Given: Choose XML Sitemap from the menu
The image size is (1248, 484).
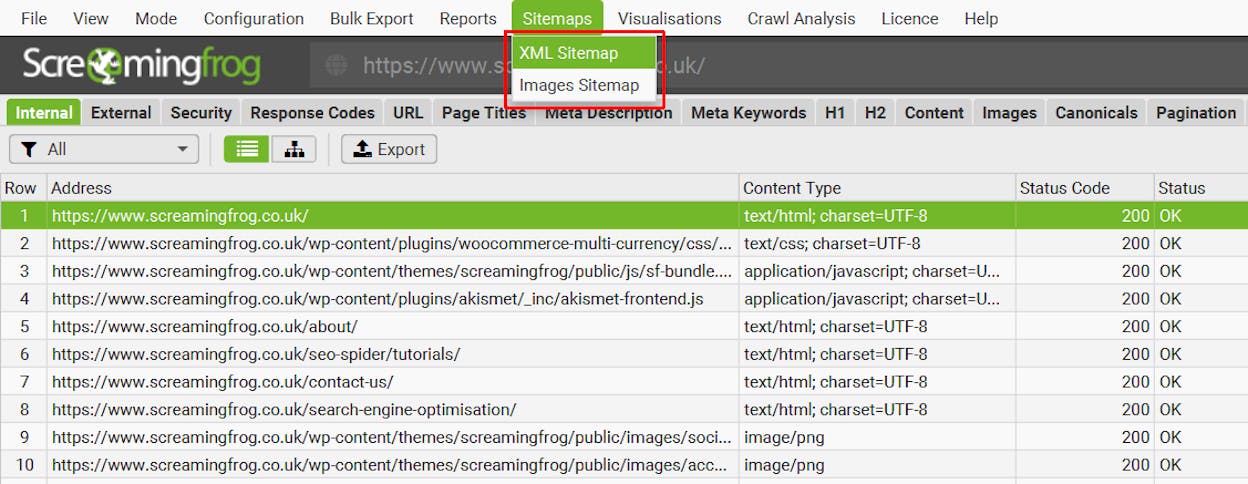Looking at the screenshot, I should tap(584, 53).
